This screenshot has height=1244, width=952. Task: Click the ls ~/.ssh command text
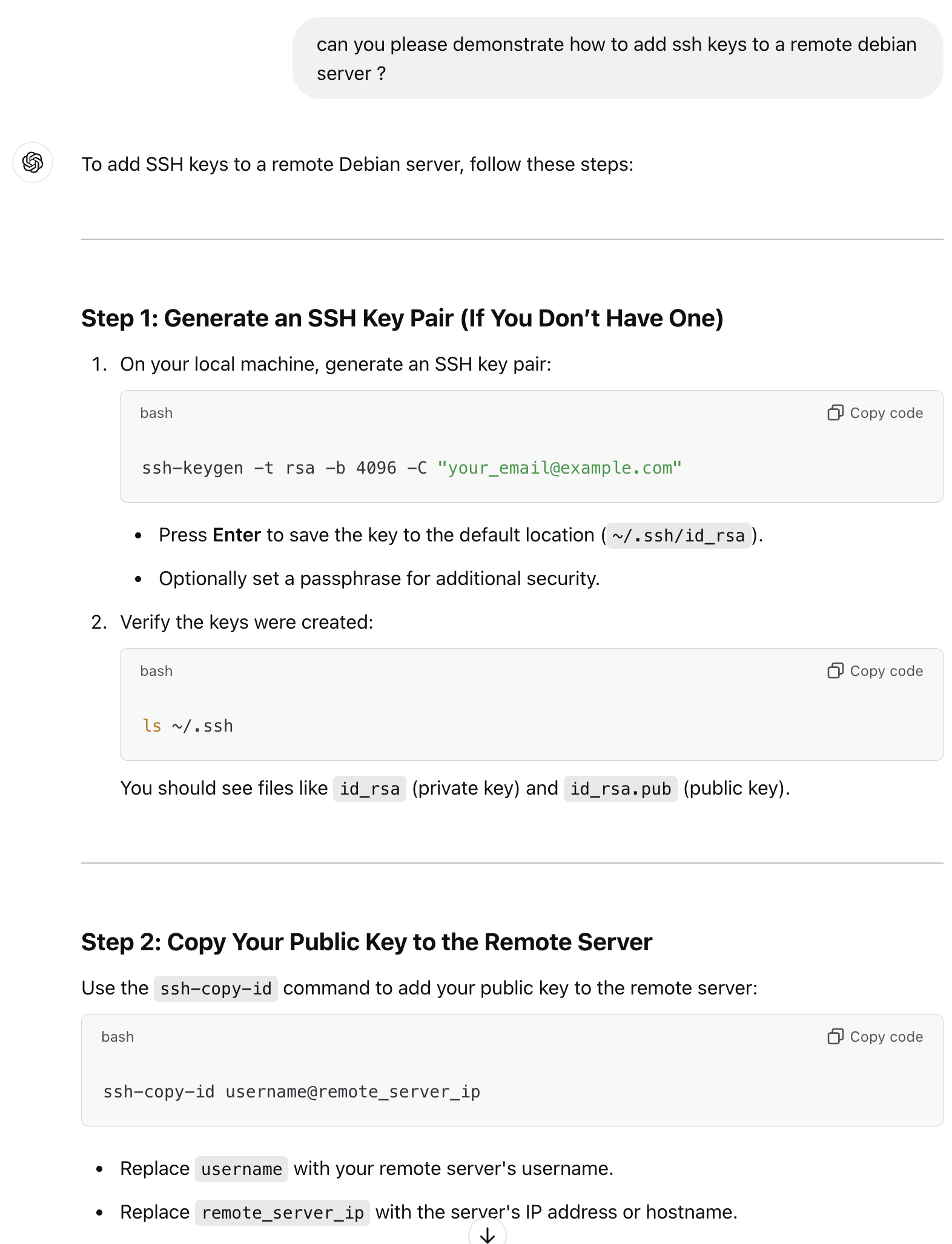[x=188, y=726]
